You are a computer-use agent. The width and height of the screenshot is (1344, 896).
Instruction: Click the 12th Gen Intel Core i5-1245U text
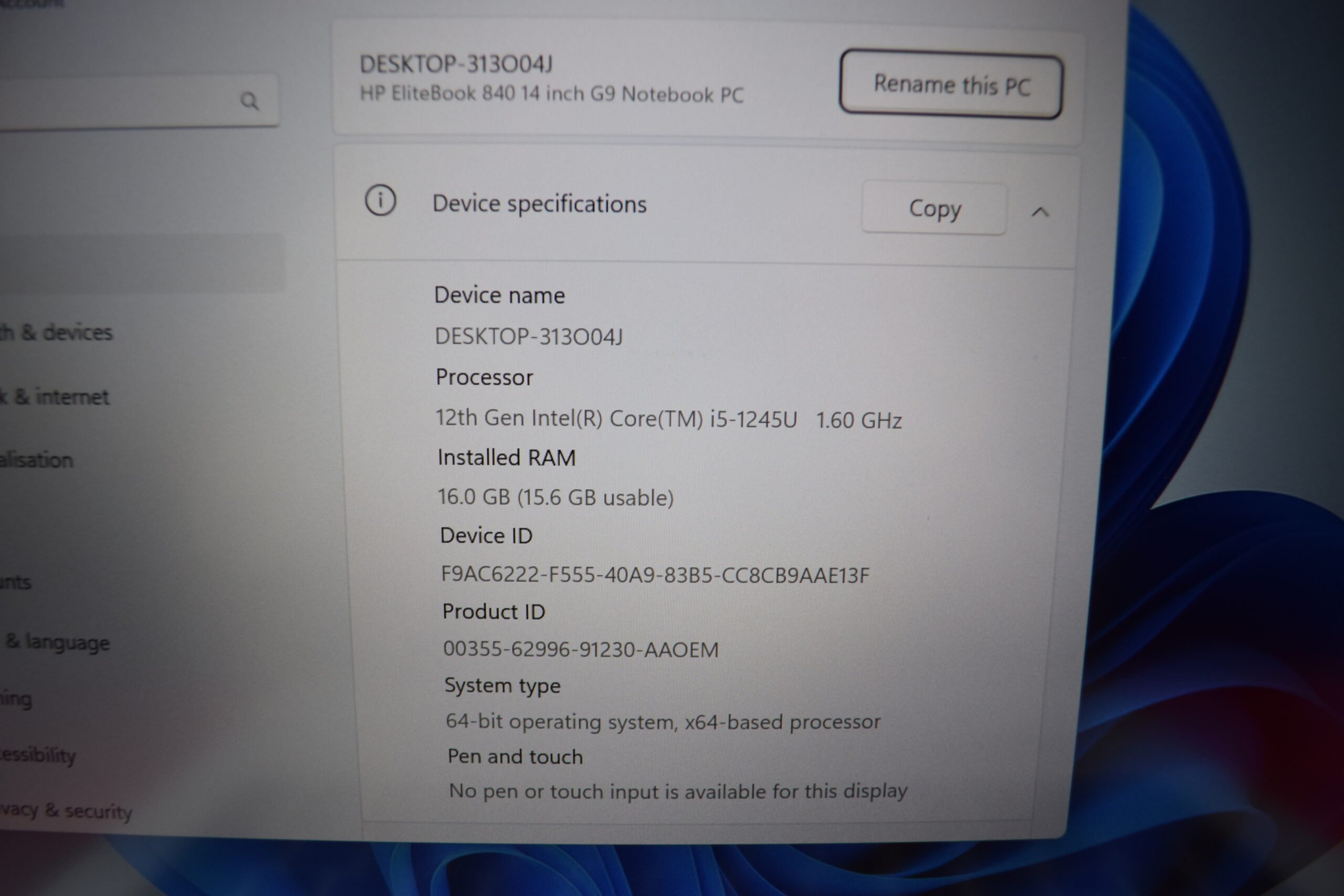coord(616,418)
